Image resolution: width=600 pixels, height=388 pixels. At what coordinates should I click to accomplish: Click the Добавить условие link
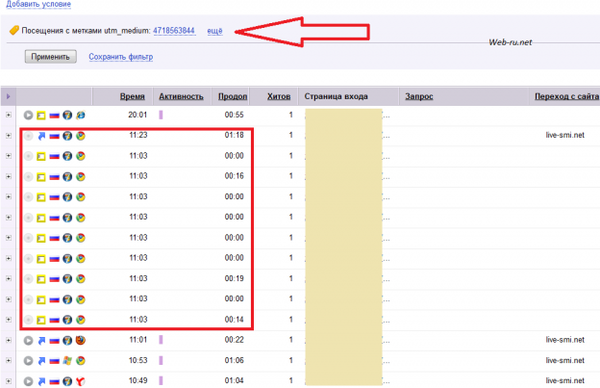click(x=38, y=4)
